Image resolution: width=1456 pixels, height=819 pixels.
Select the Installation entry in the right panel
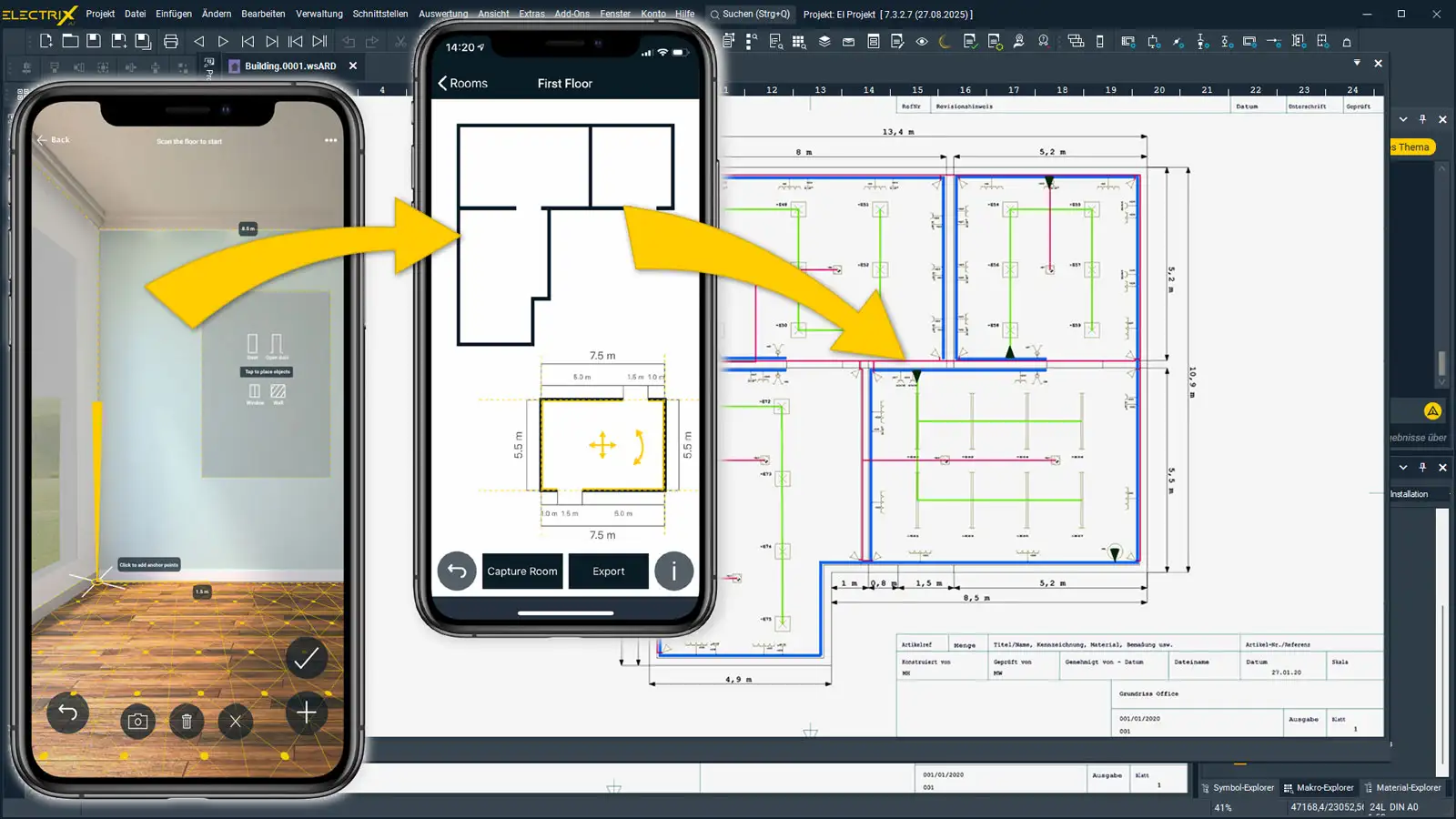[x=1410, y=494]
